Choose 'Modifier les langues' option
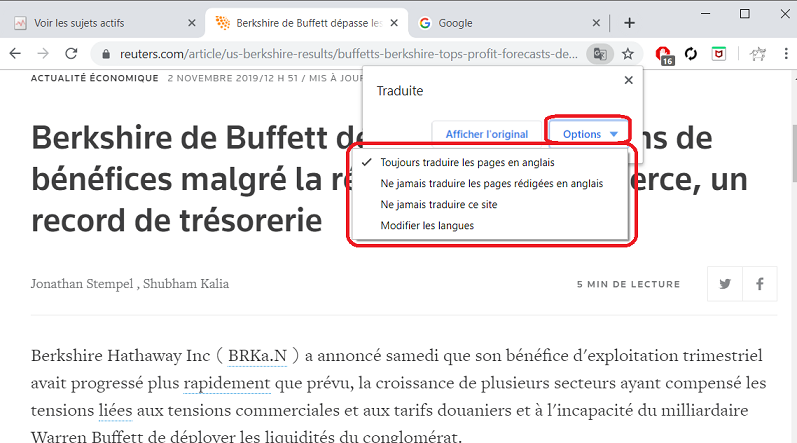Image resolution: width=797 pixels, height=443 pixels. click(x=491, y=226)
